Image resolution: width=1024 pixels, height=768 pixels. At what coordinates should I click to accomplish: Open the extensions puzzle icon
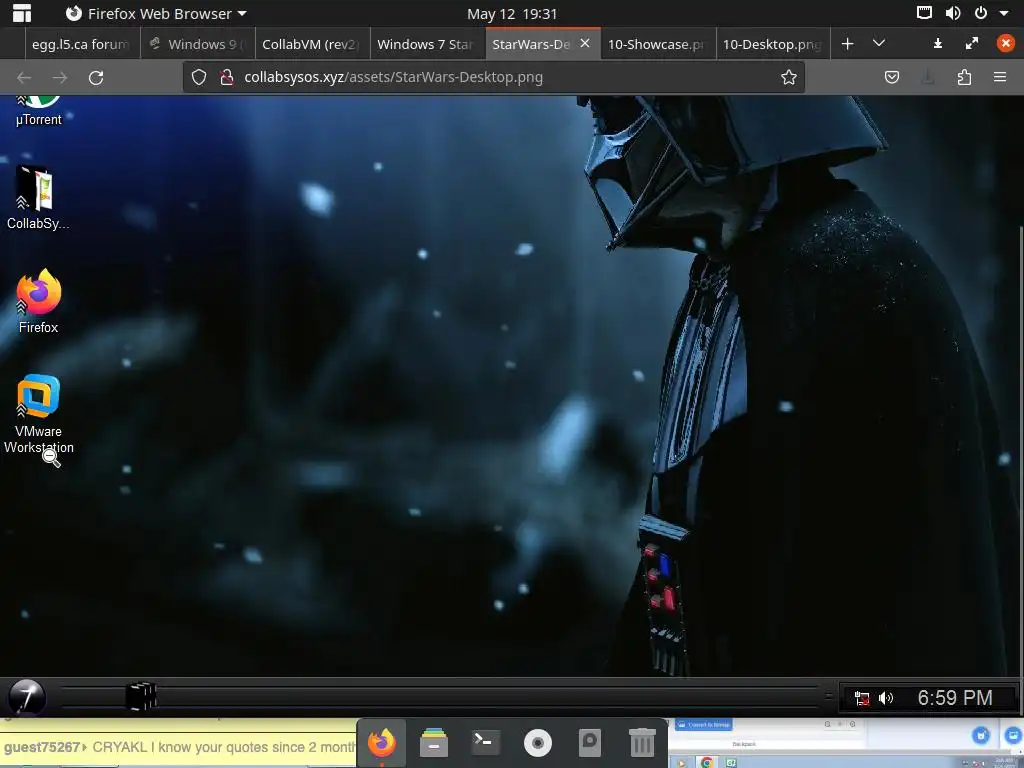(x=964, y=78)
